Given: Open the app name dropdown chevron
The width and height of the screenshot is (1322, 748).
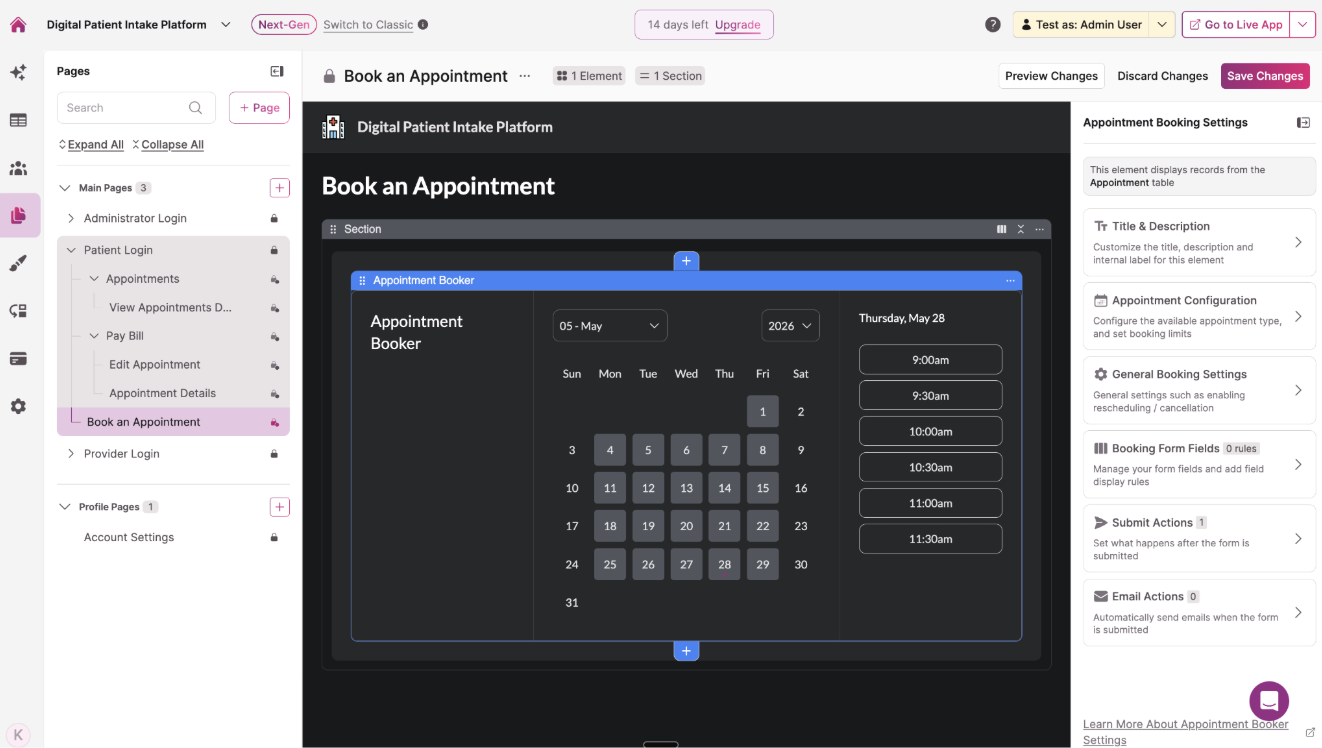Looking at the screenshot, I should click(225, 25).
